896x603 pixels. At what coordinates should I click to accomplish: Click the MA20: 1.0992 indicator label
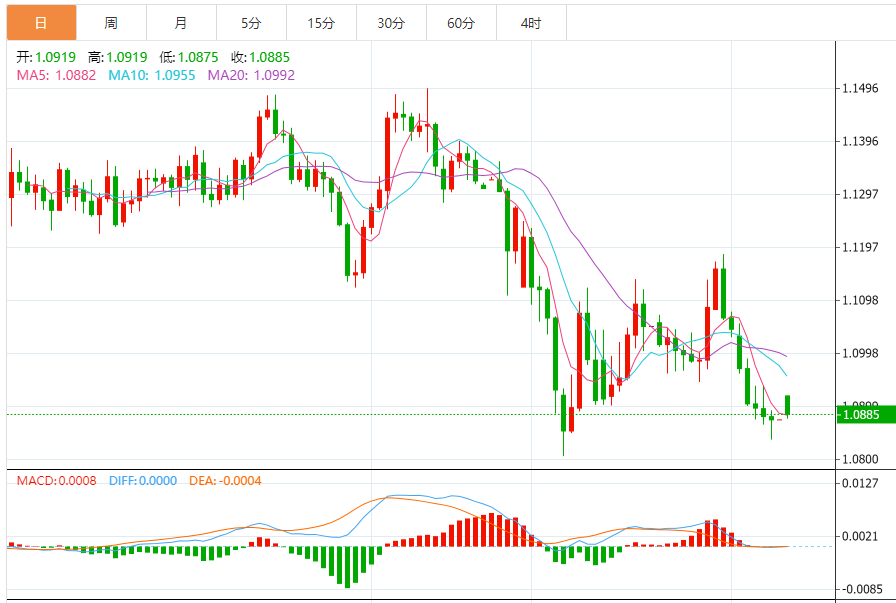(251, 75)
